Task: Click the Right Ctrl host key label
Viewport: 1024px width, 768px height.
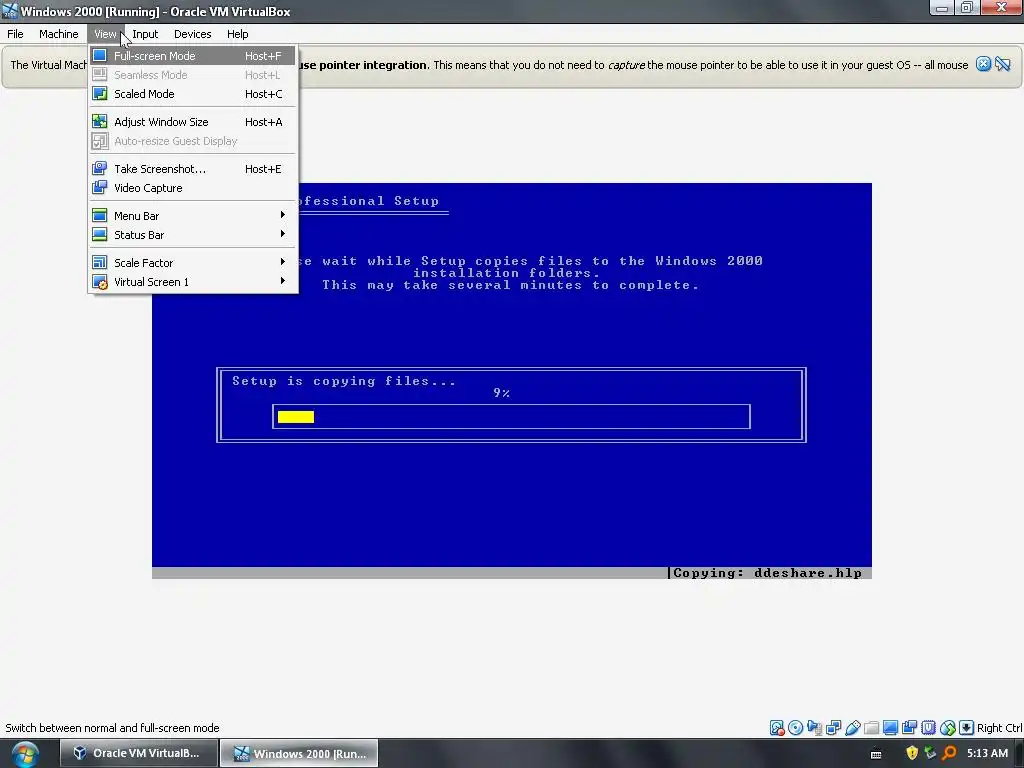Action: click(999, 728)
